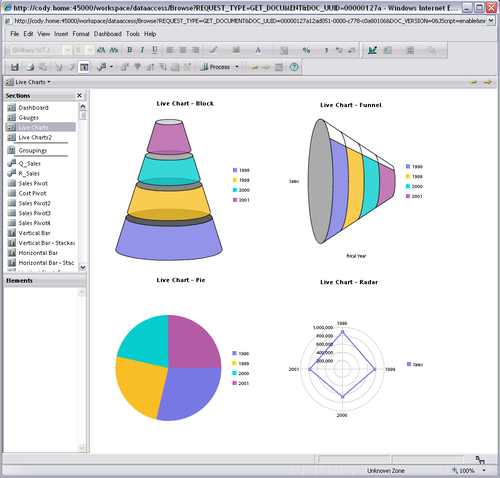
Task: Open the font name dropdown
Action: click(x=68, y=50)
